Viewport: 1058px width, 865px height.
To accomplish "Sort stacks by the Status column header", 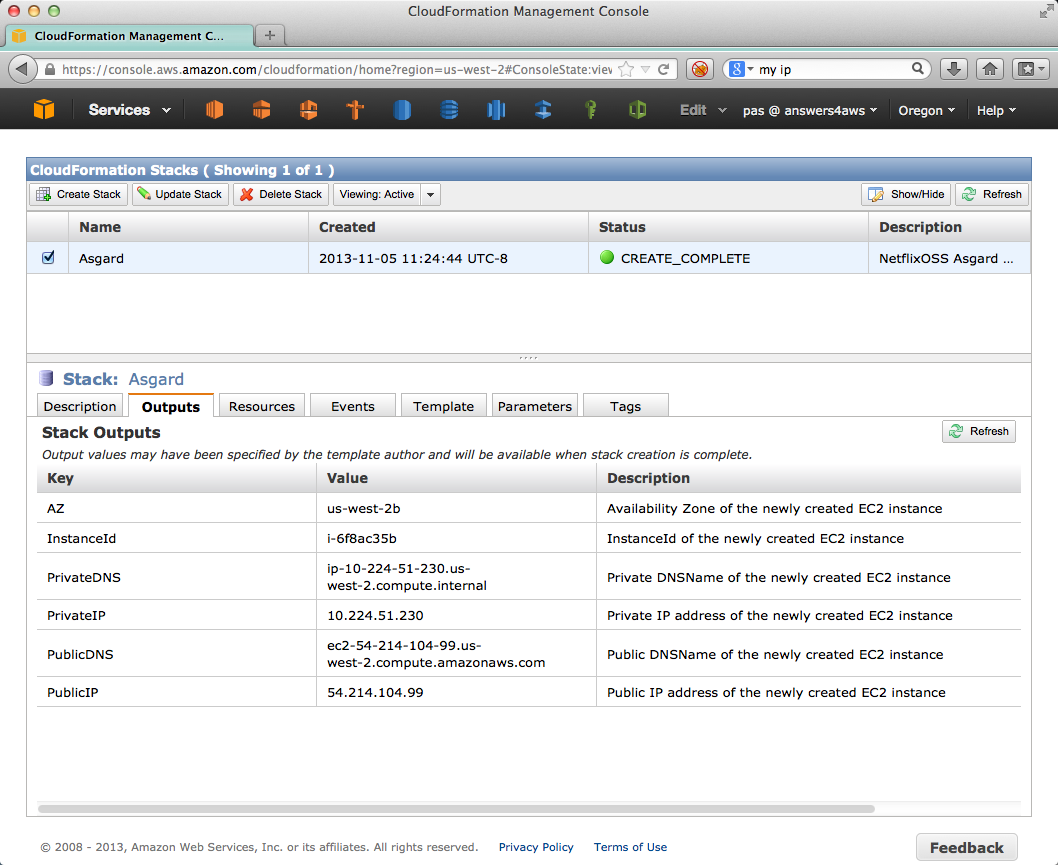I will pyautogui.click(x=729, y=227).
